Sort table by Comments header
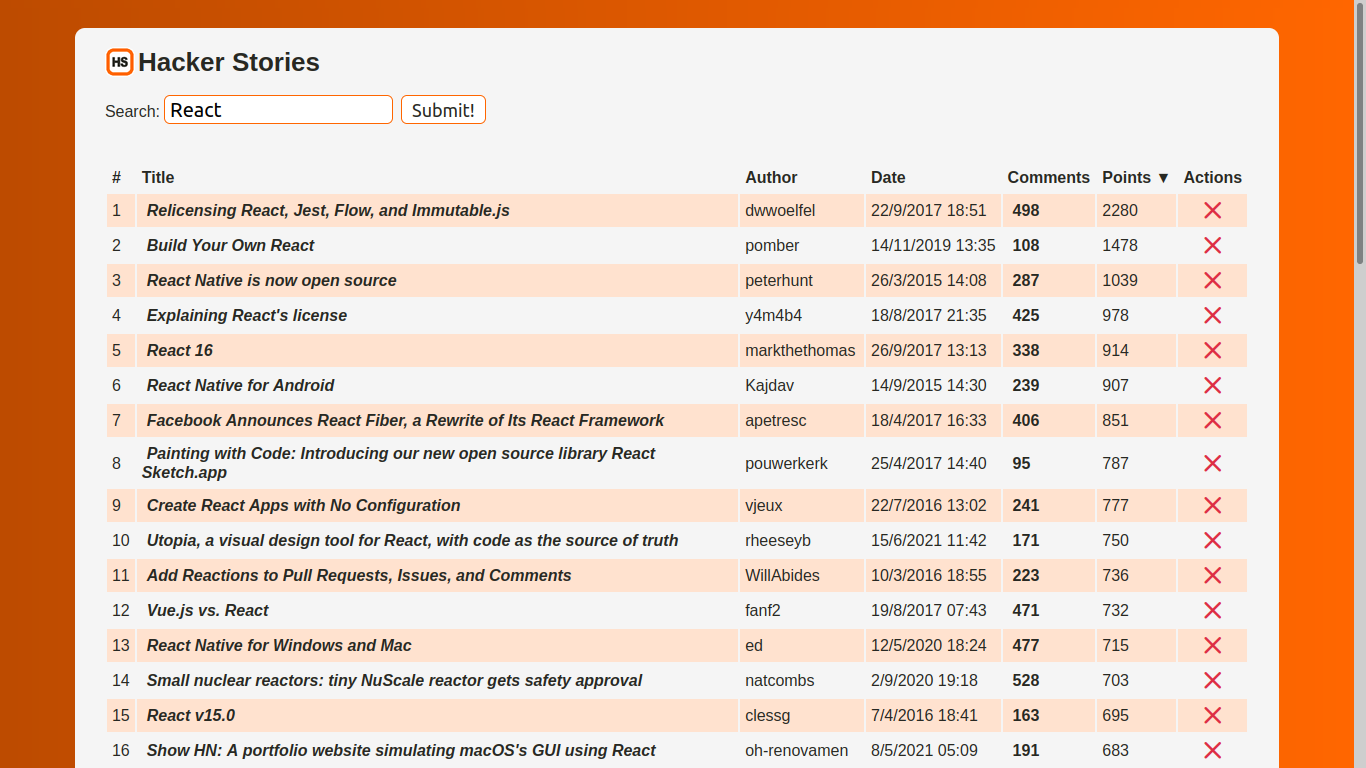1366x768 pixels. pos(1048,177)
